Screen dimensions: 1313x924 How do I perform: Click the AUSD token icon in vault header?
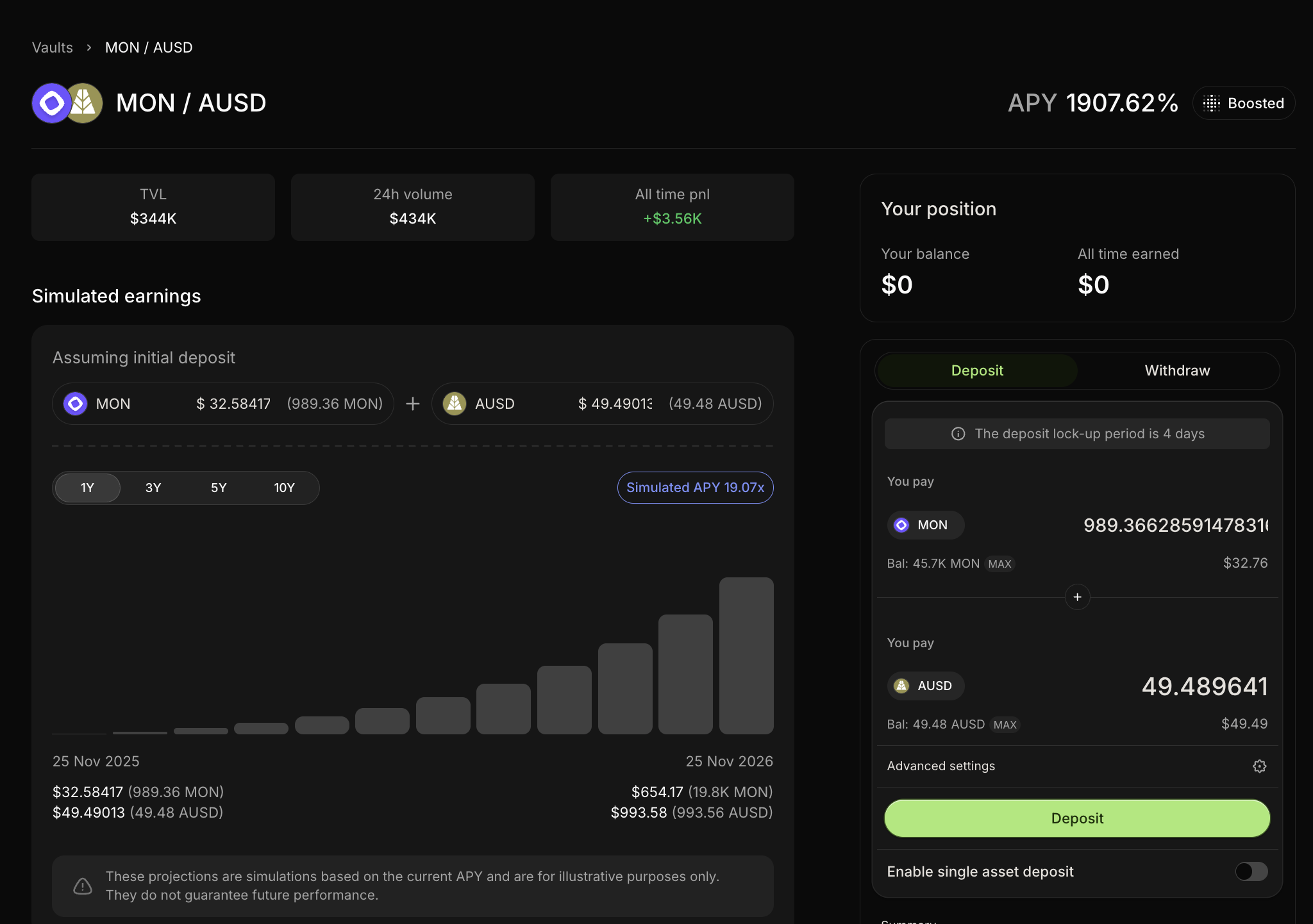coord(86,103)
